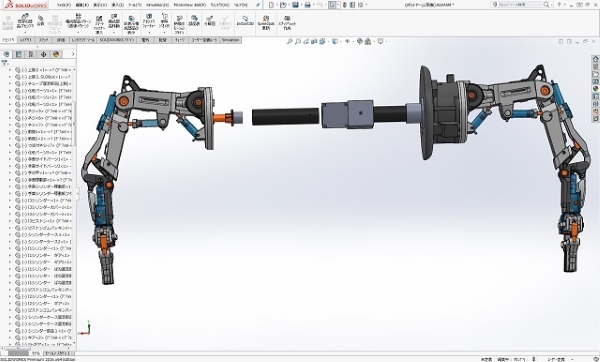Toggle the menu bar pin icon
The height and width of the screenshot is (362, 600).
258,5
